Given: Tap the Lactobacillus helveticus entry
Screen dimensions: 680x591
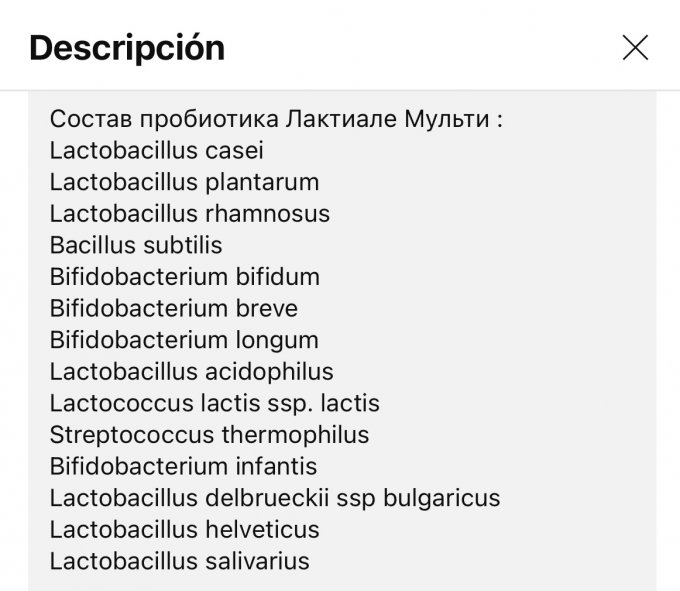Looking at the screenshot, I should tap(184, 529).
